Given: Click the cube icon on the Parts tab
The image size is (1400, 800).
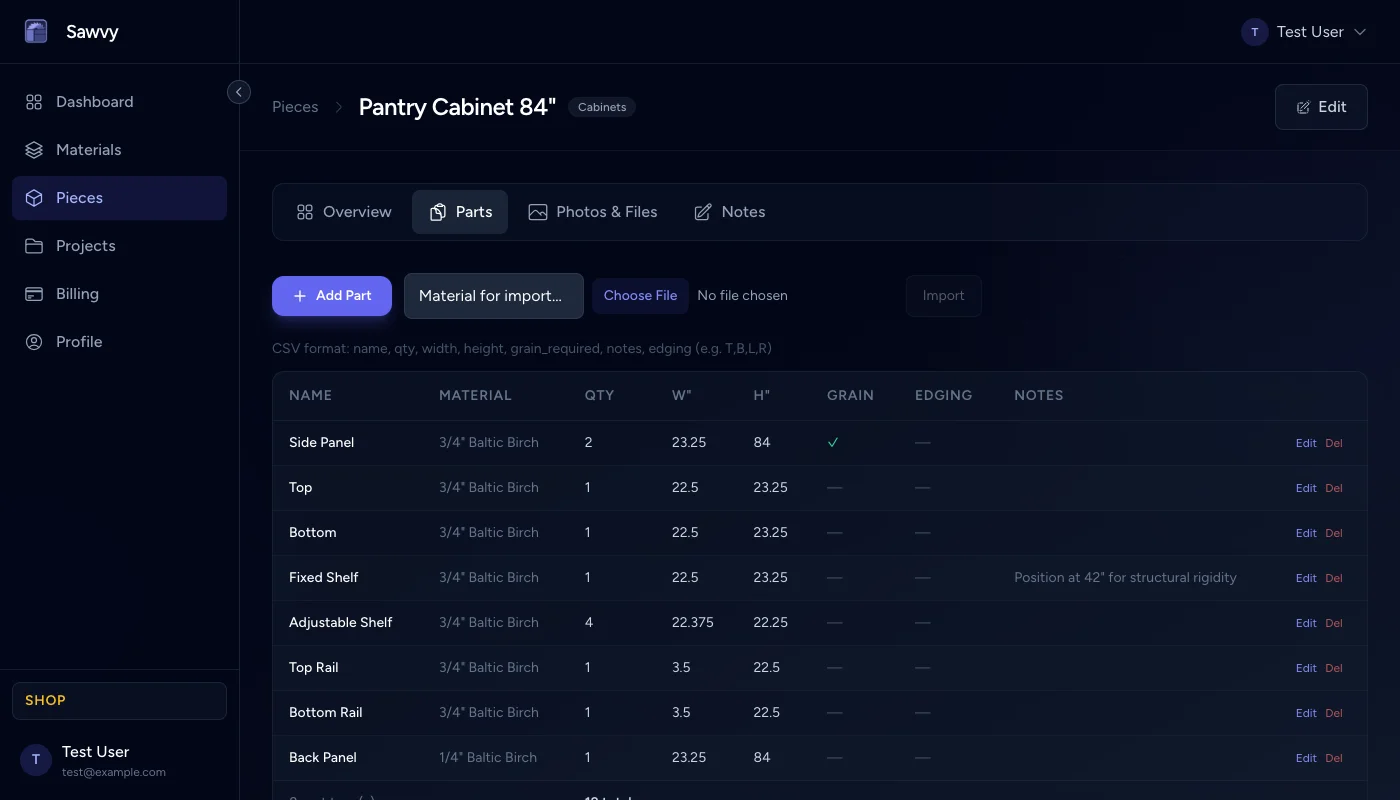Looking at the screenshot, I should [x=437, y=211].
